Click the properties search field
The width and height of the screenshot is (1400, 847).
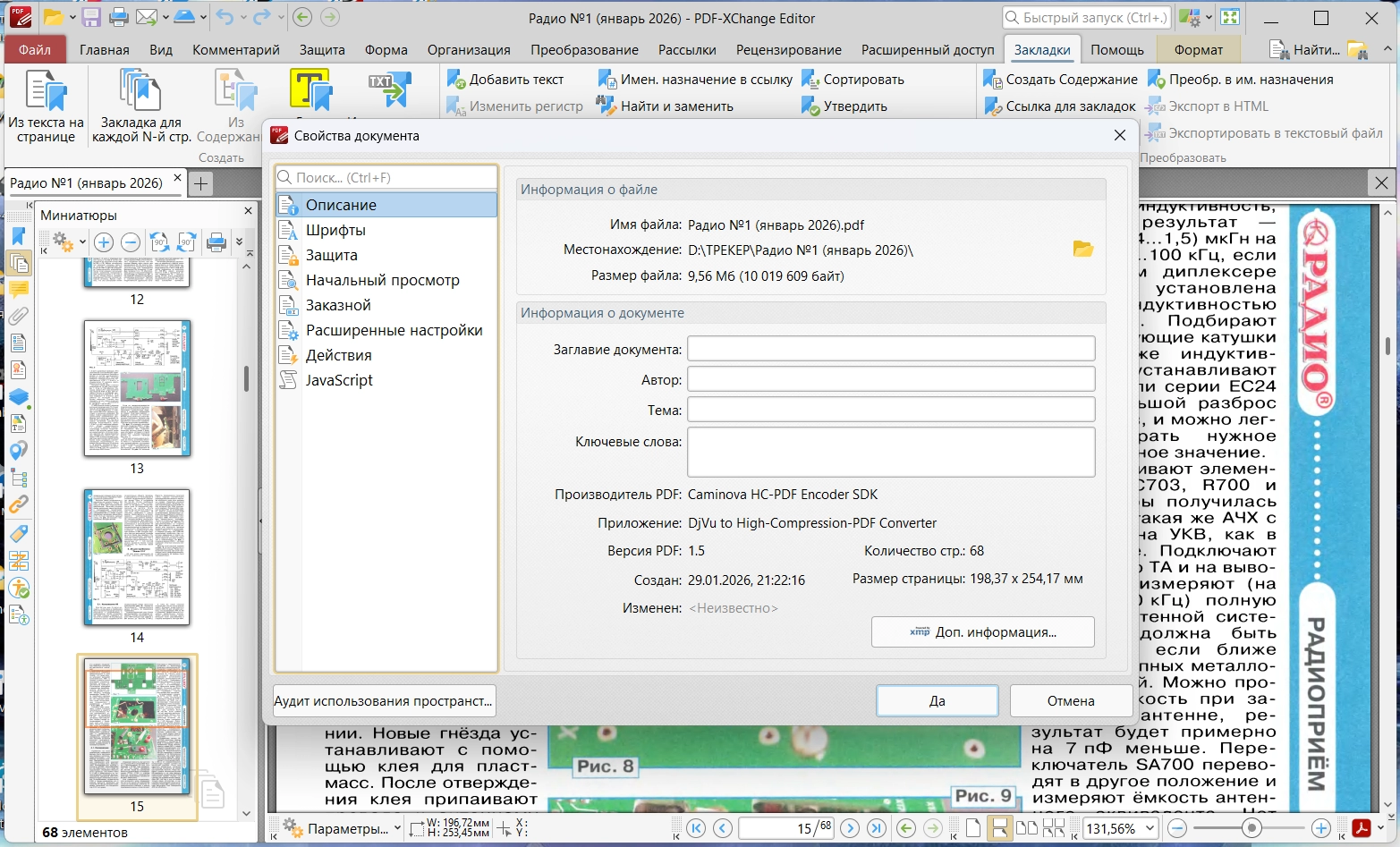(x=386, y=177)
